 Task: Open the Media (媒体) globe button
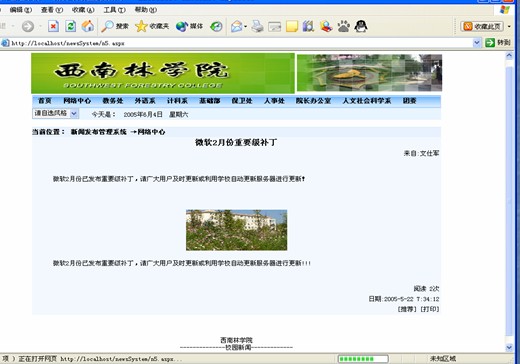(x=189, y=26)
